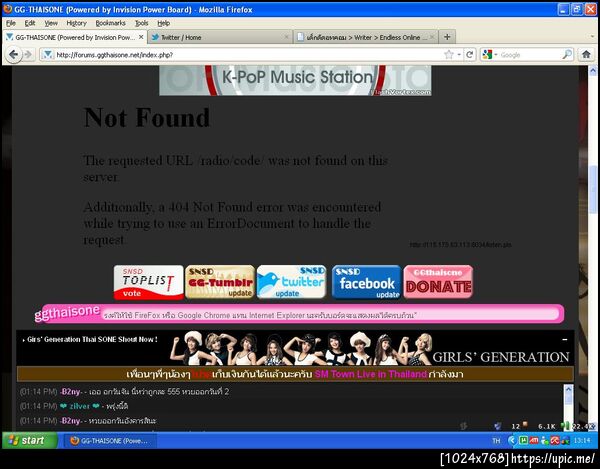The image size is (600, 469).
Task: Go back with the browser back arrow
Action: click(x=13, y=54)
